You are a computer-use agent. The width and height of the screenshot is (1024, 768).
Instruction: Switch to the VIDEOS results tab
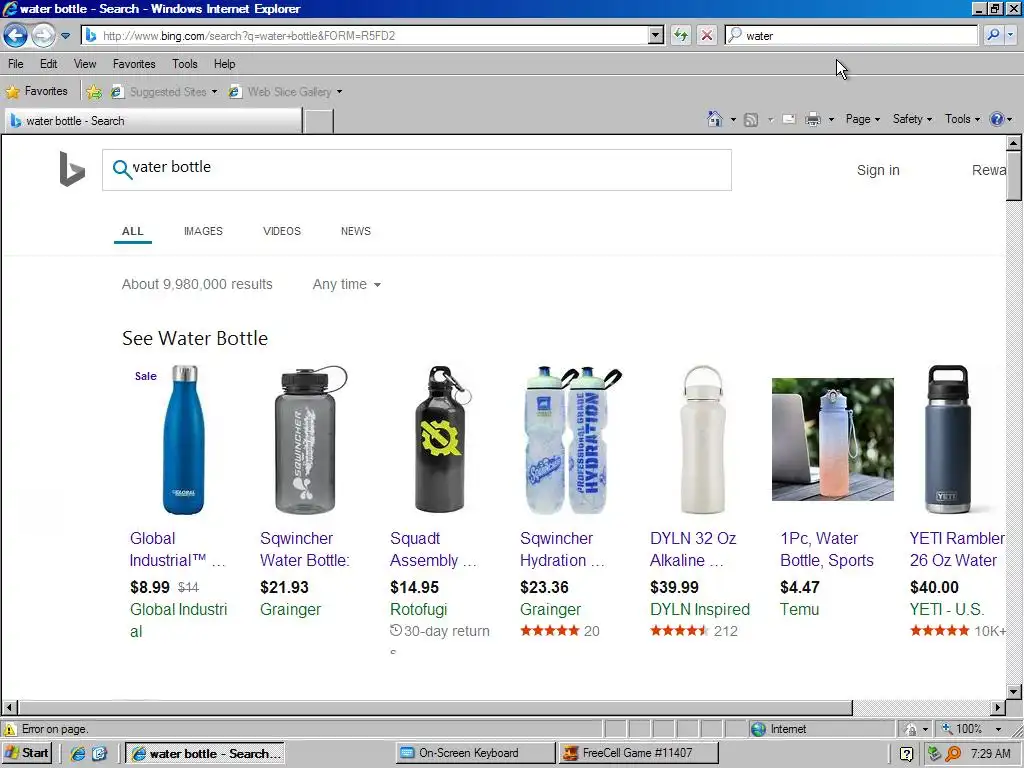pyautogui.click(x=282, y=231)
